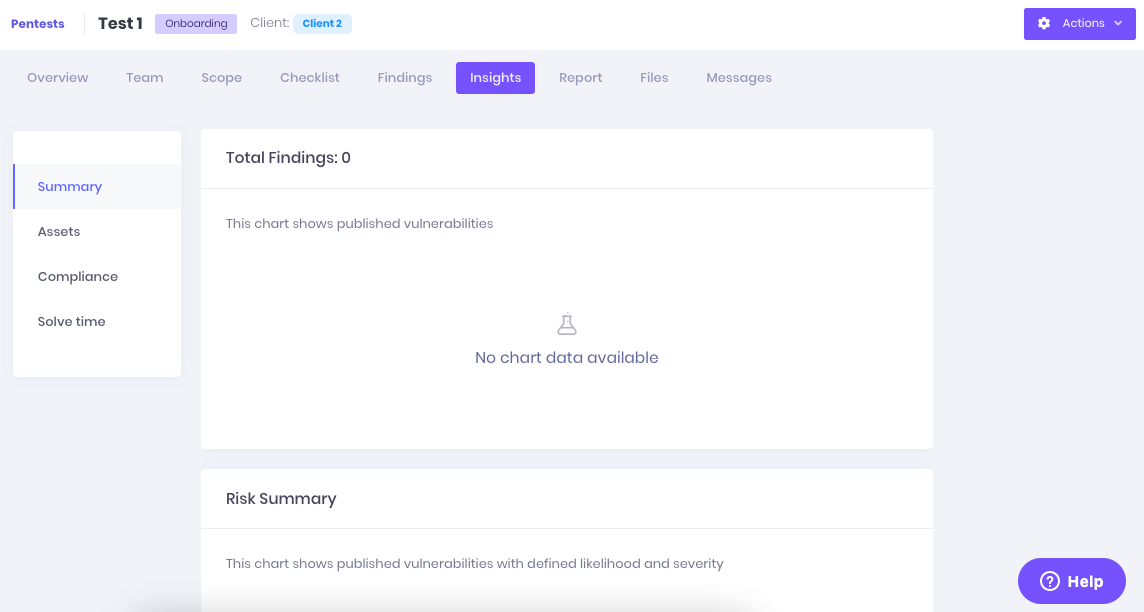This screenshot has height=612, width=1144.
Task: Click the Total Findings: 0 heading
Action: (288, 158)
